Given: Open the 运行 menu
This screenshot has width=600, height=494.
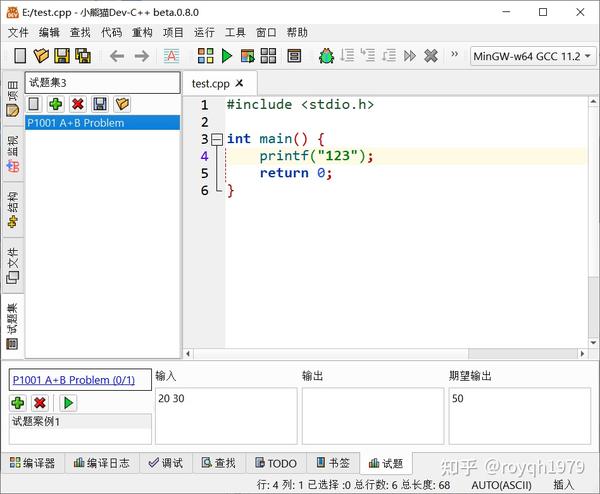Looking at the screenshot, I should tap(204, 33).
